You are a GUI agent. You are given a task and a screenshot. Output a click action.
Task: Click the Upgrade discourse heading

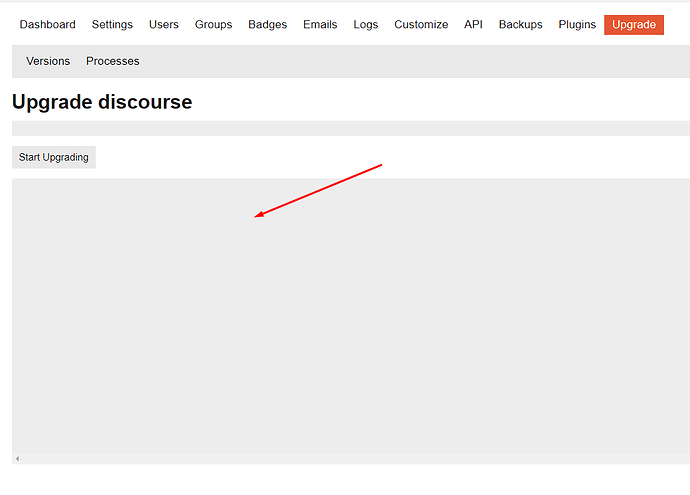[x=102, y=102]
